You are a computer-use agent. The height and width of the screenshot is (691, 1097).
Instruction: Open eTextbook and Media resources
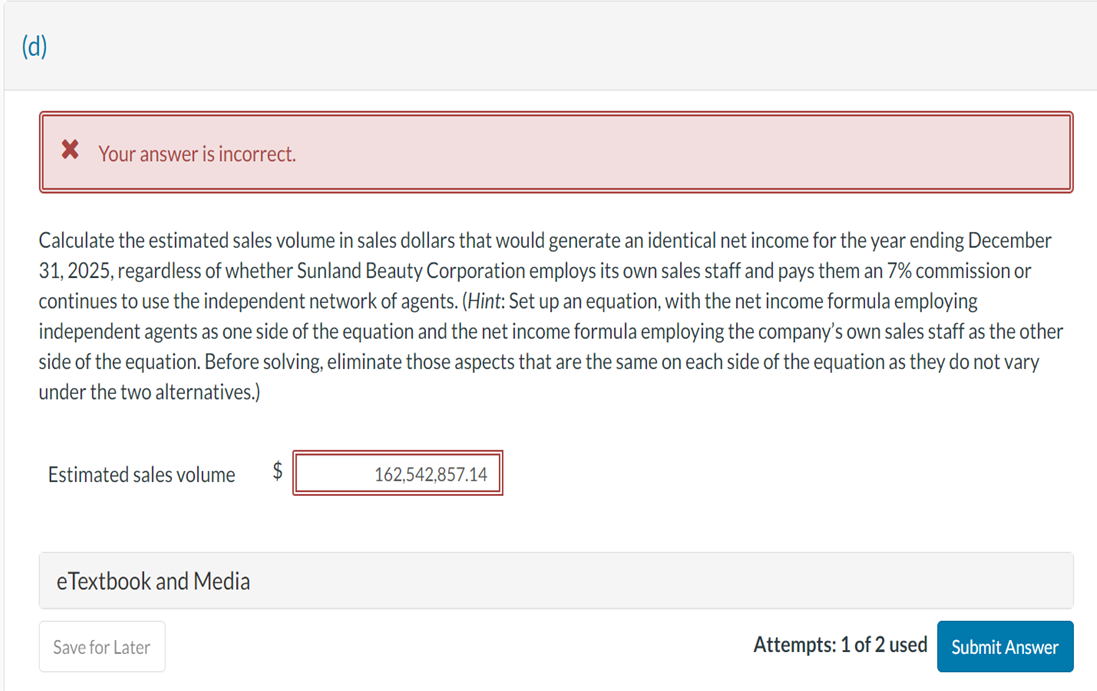152,580
